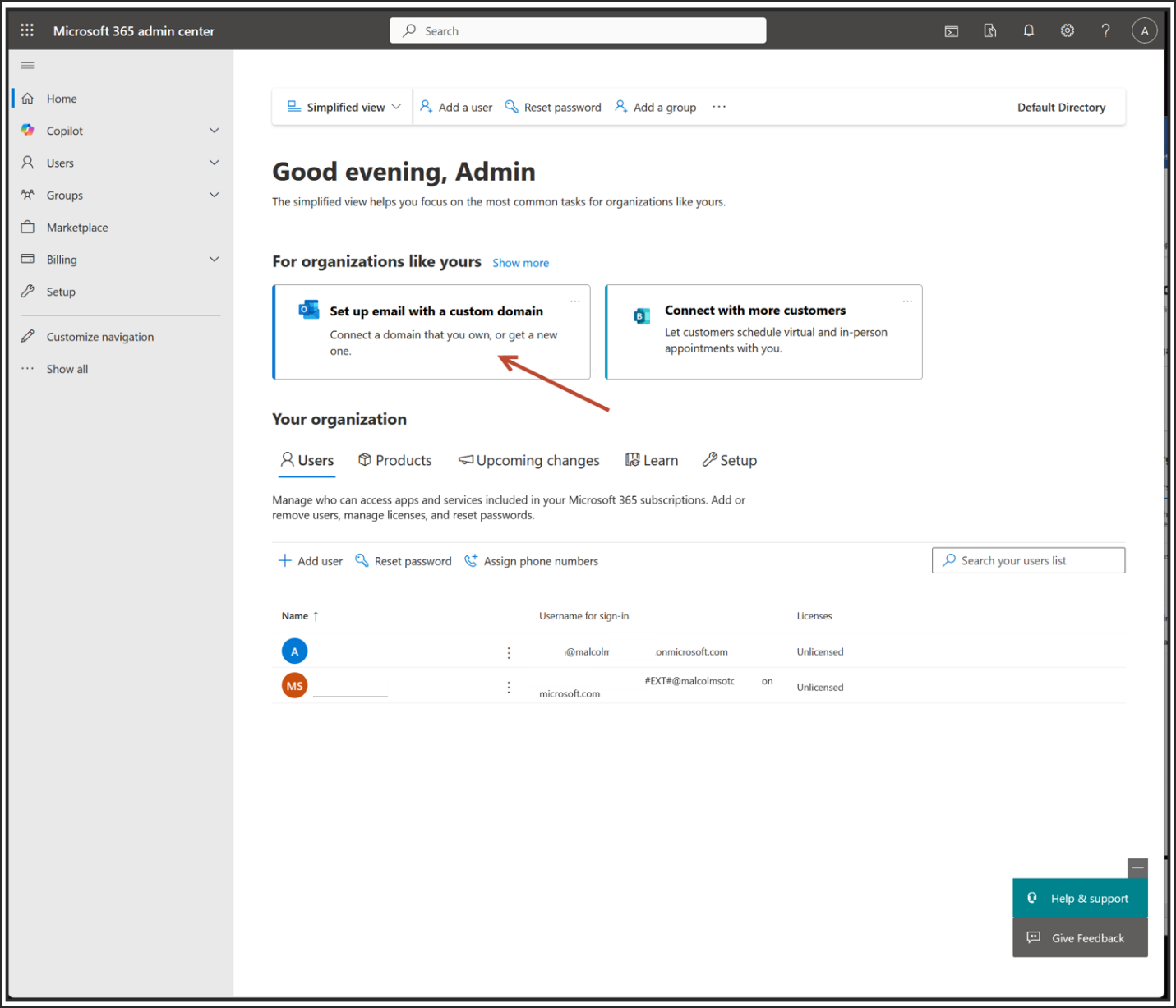
Task: Click the Show more link
Action: (520, 263)
